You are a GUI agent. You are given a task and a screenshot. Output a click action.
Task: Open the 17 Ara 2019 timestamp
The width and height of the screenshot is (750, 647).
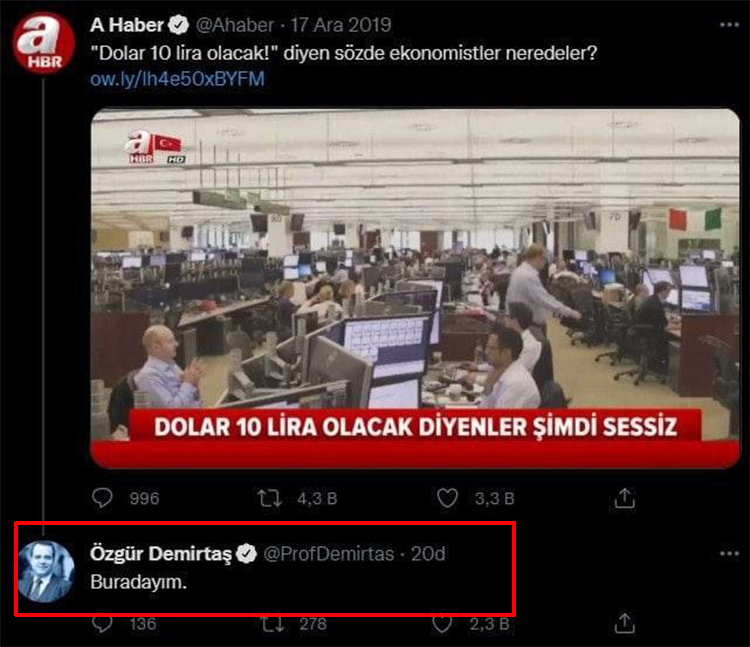(x=341, y=25)
